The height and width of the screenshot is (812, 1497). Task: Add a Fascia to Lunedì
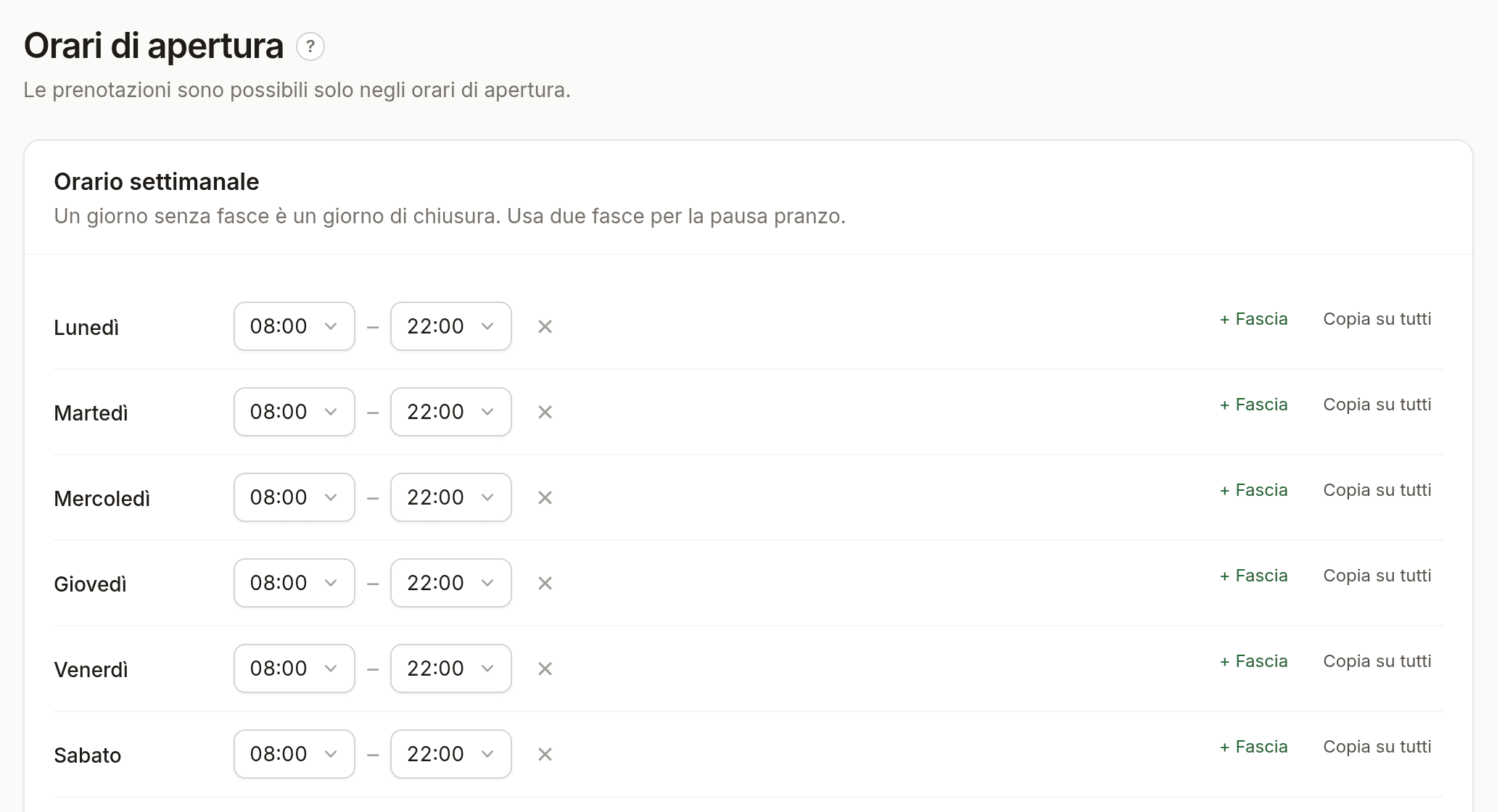click(x=1253, y=319)
